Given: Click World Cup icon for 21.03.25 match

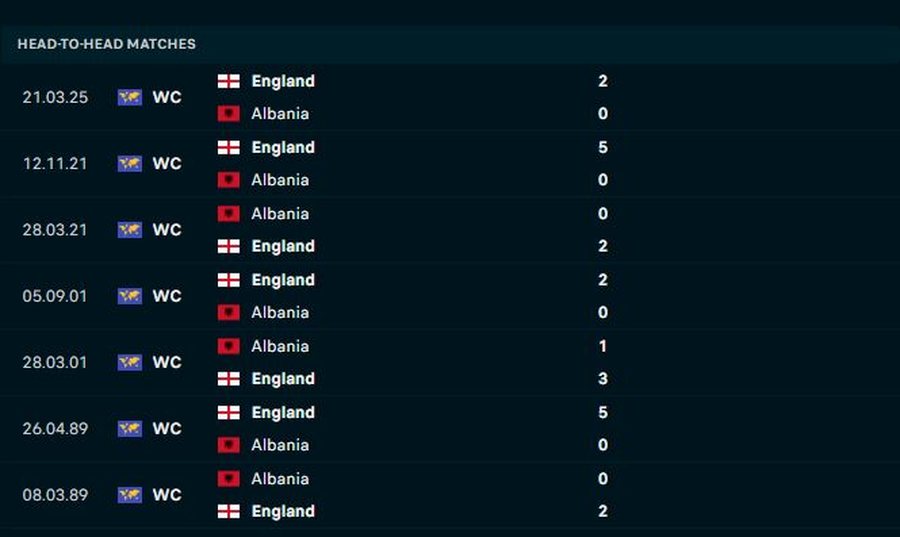Looking at the screenshot, I should 130,97.
